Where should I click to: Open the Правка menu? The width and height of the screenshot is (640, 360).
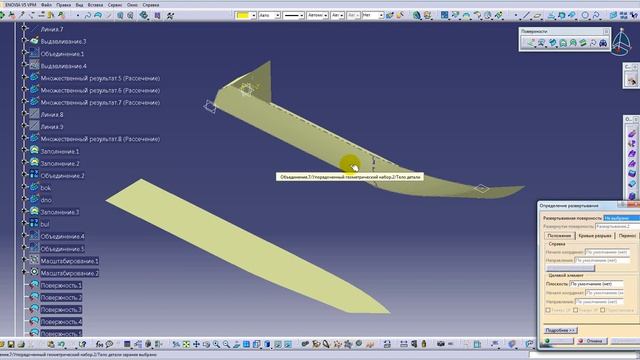point(63,5)
